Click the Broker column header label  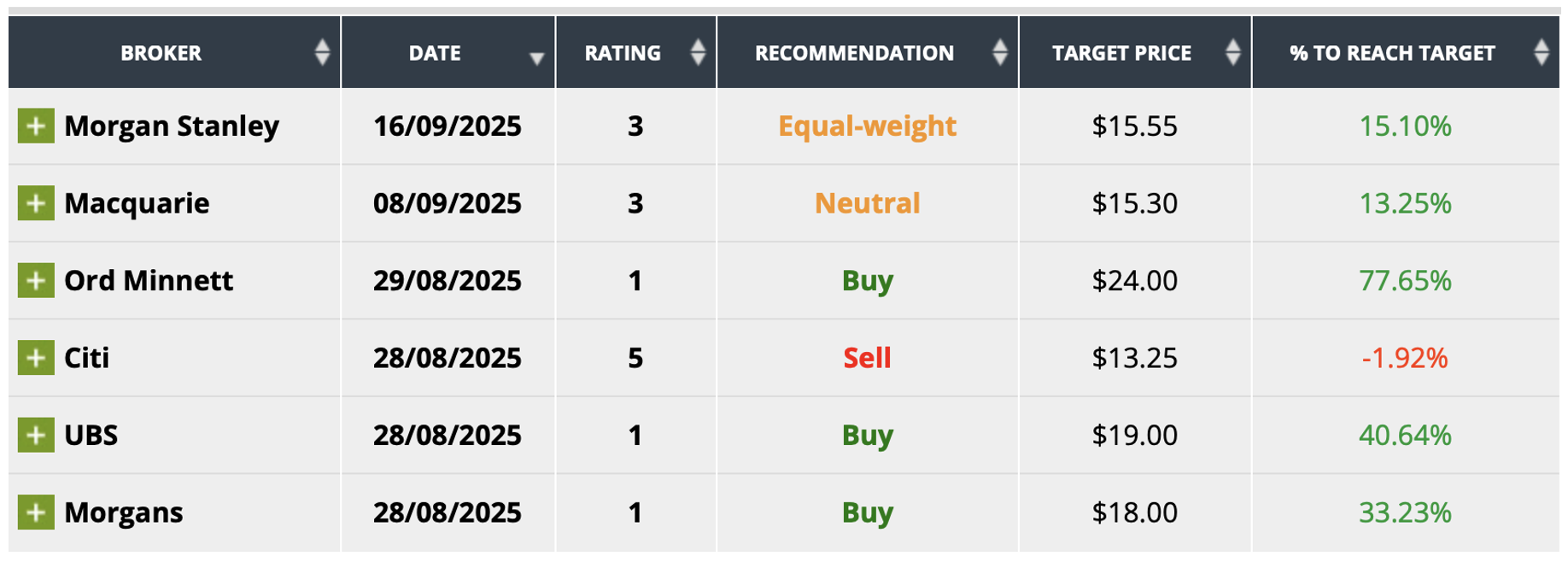click(x=161, y=53)
